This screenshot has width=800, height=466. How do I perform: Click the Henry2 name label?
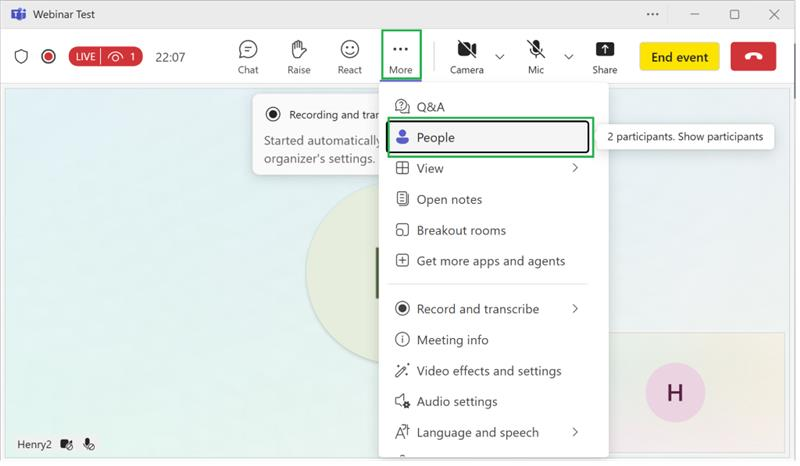pyautogui.click(x=34, y=444)
